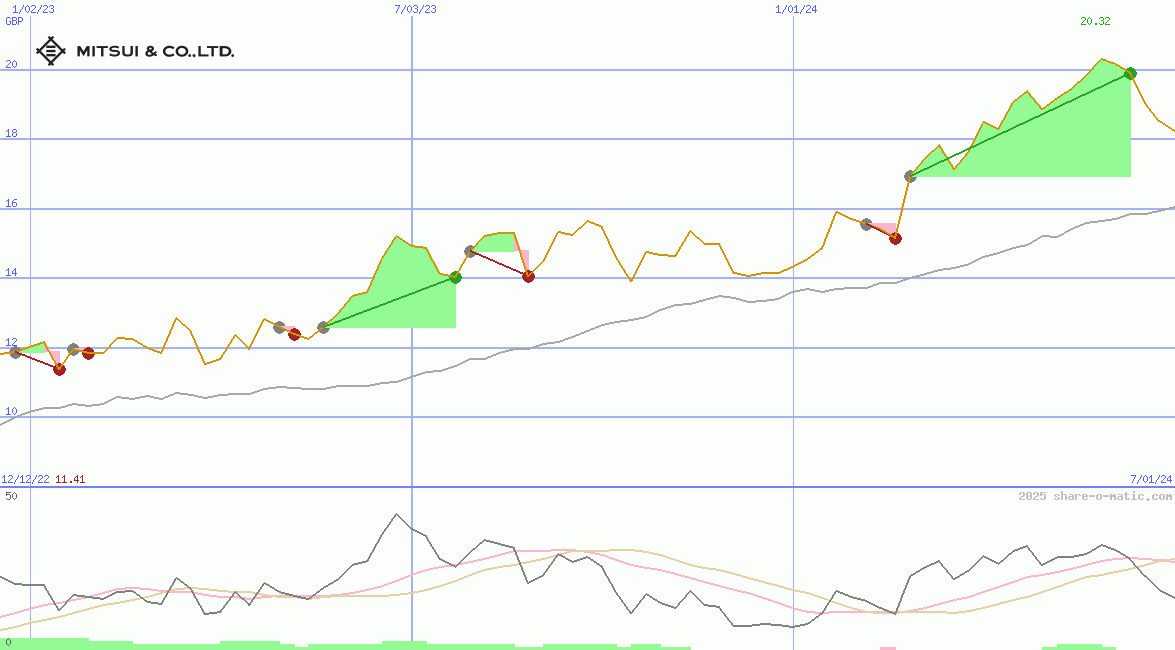
Task: Click the red dot marker near 15 before January 2024
Action: click(895, 238)
